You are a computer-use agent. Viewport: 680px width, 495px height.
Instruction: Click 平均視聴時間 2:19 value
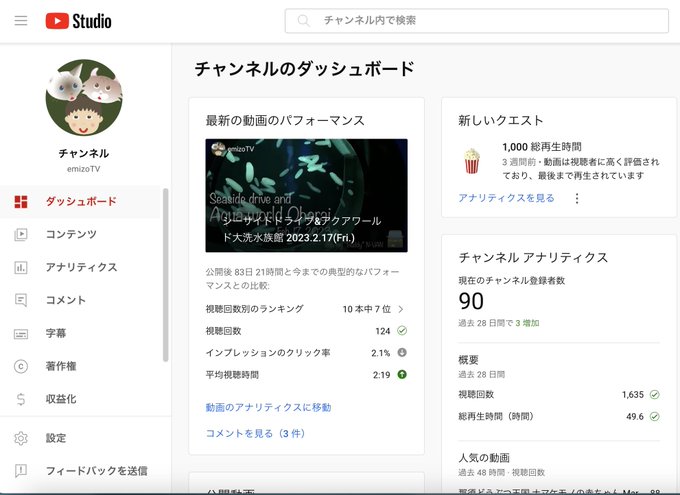click(x=382, y=375)
